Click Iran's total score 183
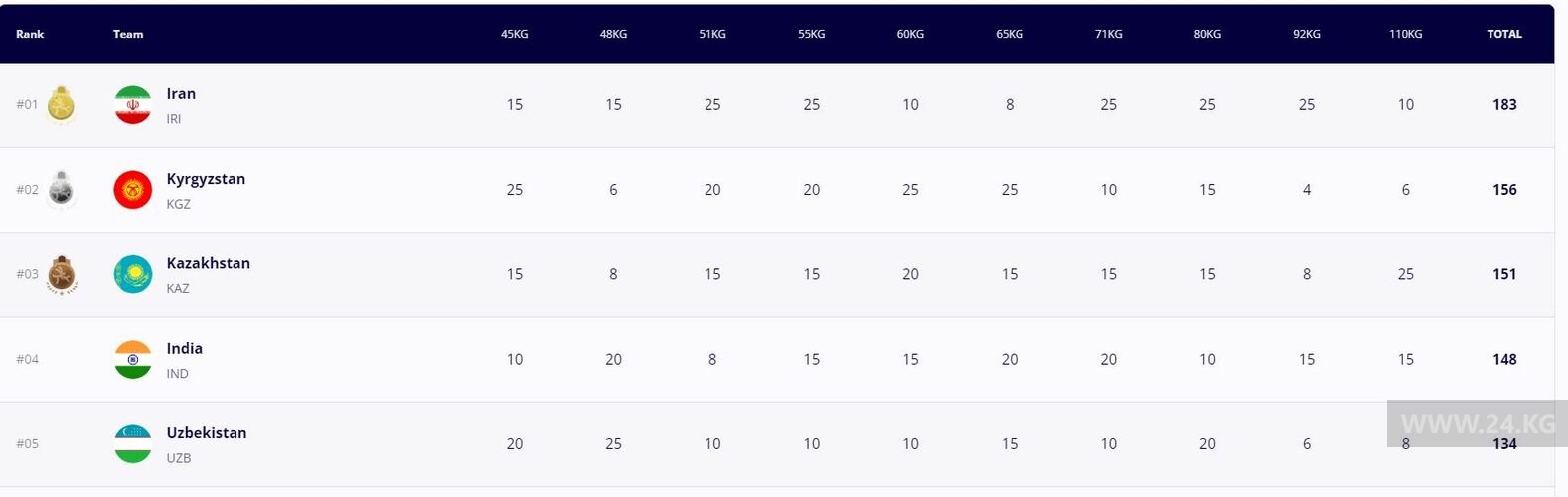 1504,105
